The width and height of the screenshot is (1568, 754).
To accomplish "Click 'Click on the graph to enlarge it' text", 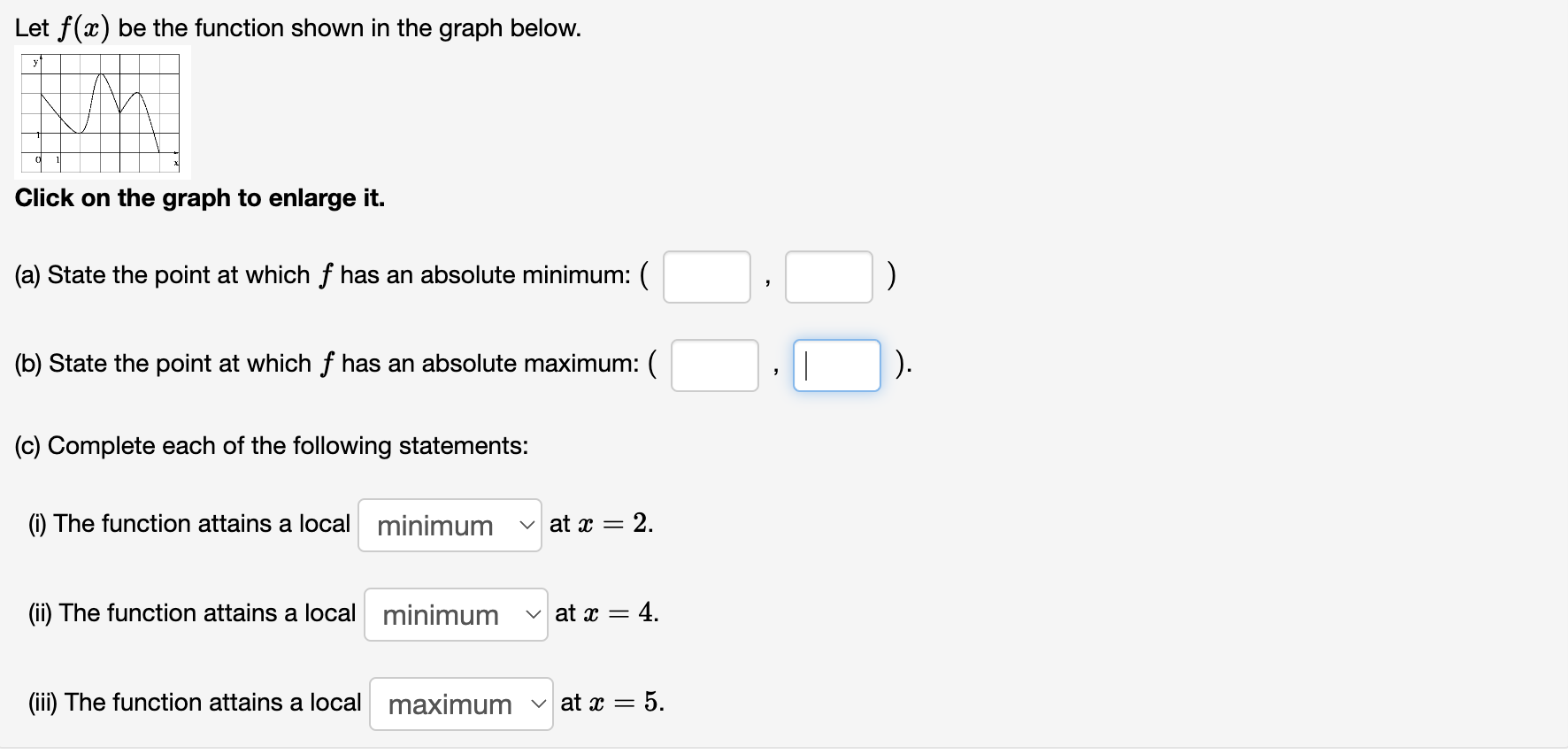I will 199,198.
